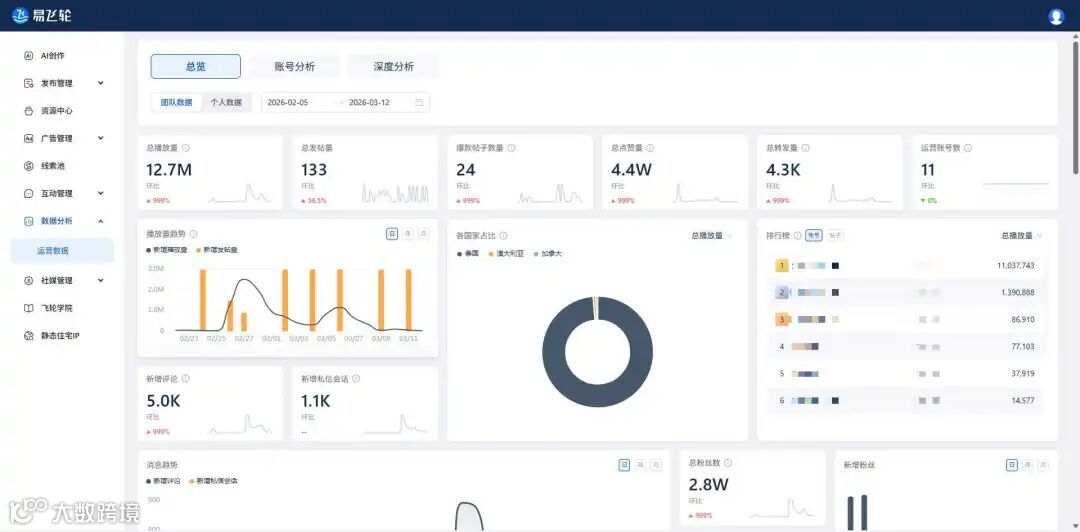Click ranking row with 86,910
The image size is (1080, 532).
click(x=906, y=319)
